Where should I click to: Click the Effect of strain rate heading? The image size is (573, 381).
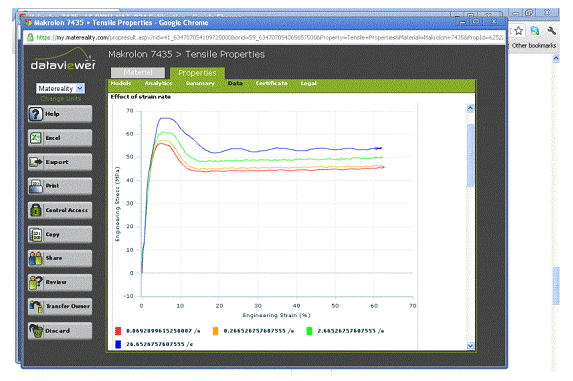click(x=141, y=97)
